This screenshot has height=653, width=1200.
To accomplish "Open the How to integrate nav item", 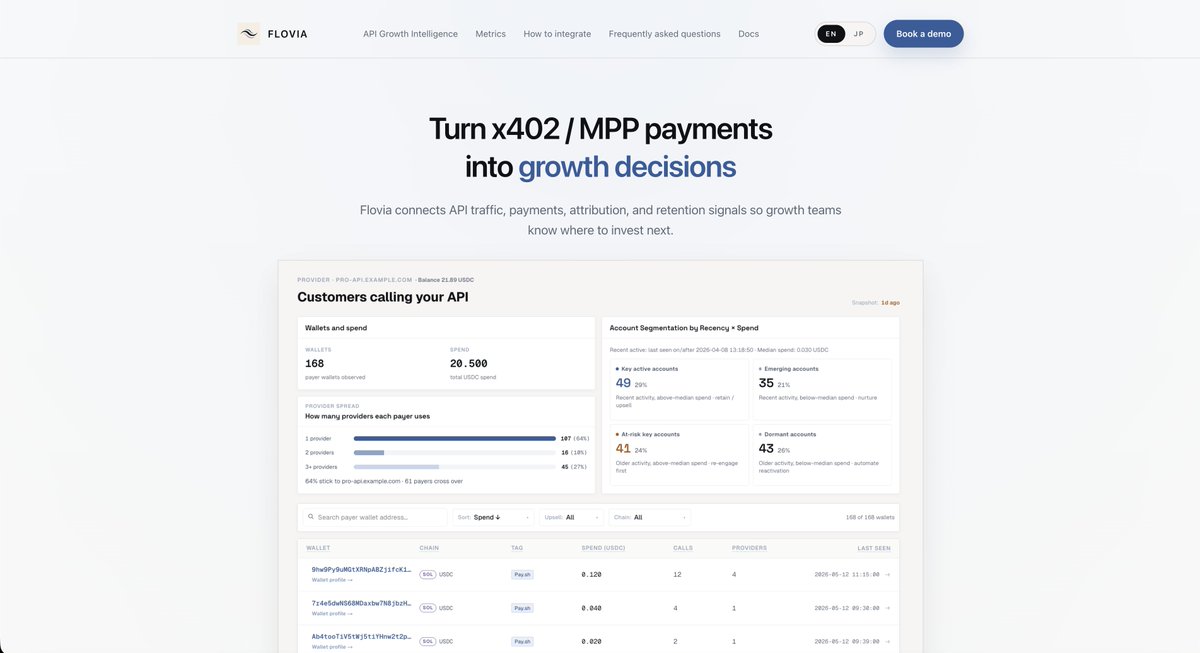I will (x=557, y=34).
